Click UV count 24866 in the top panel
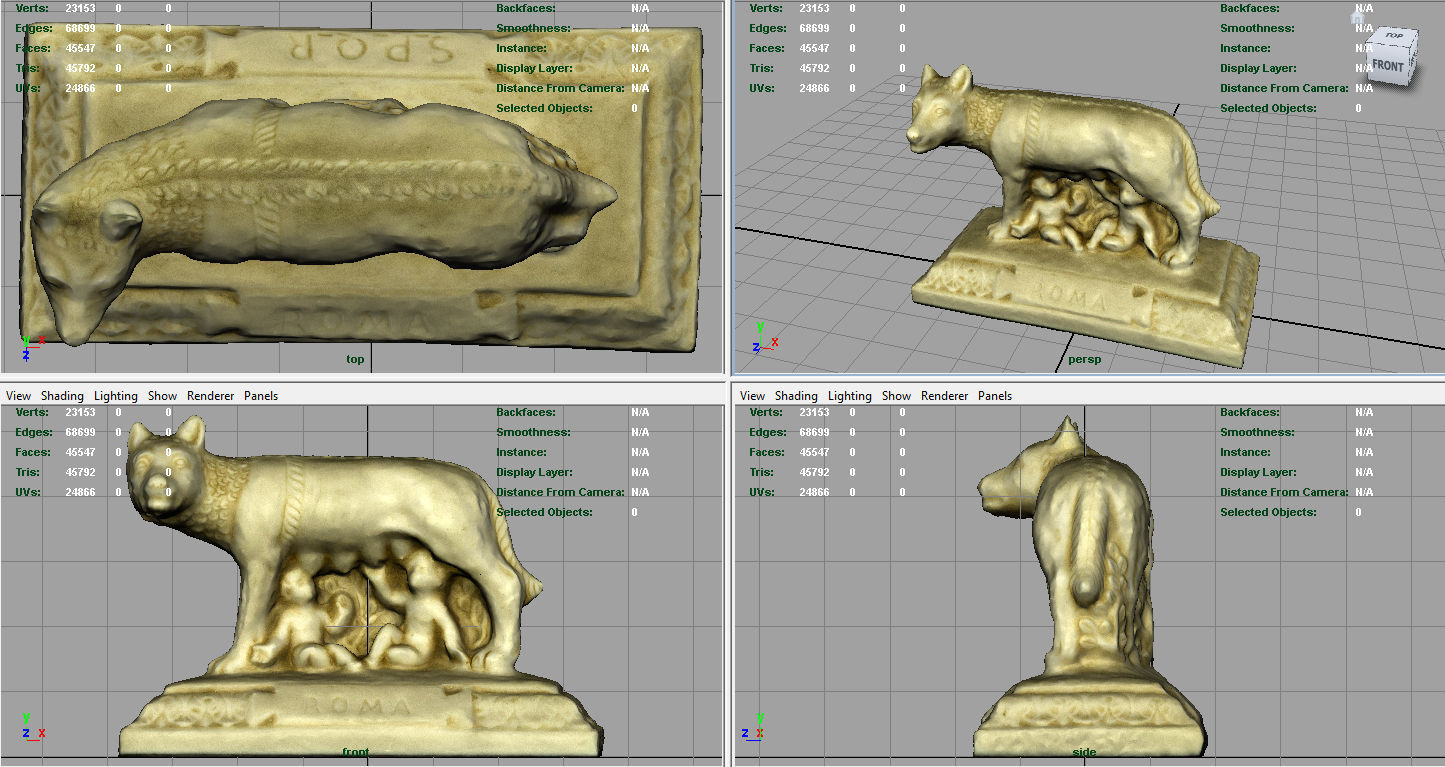Image resolution: width=1445 pixels, height=767 pixels. click(x=81, y=88)
